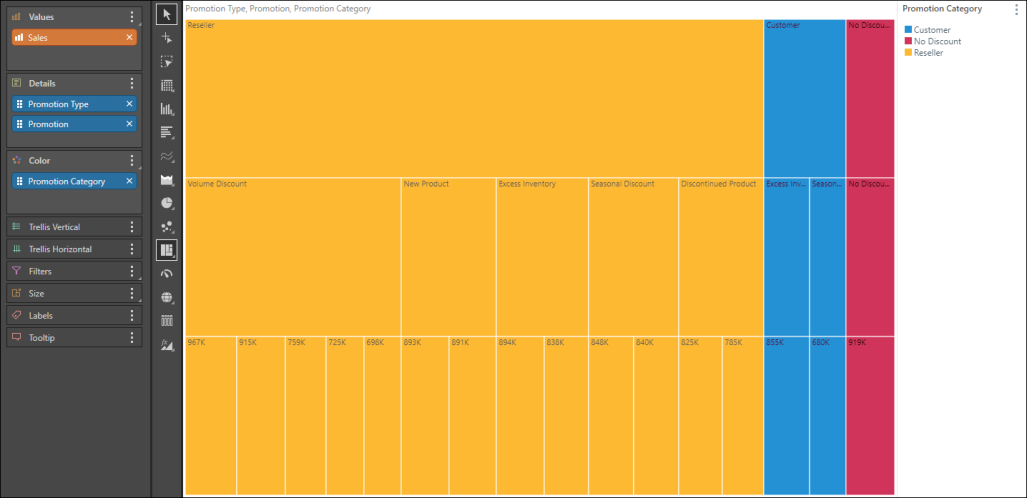Pick the gauge visualization icon
Screen dimensions: 1027x498
click(x=167, y=273)
